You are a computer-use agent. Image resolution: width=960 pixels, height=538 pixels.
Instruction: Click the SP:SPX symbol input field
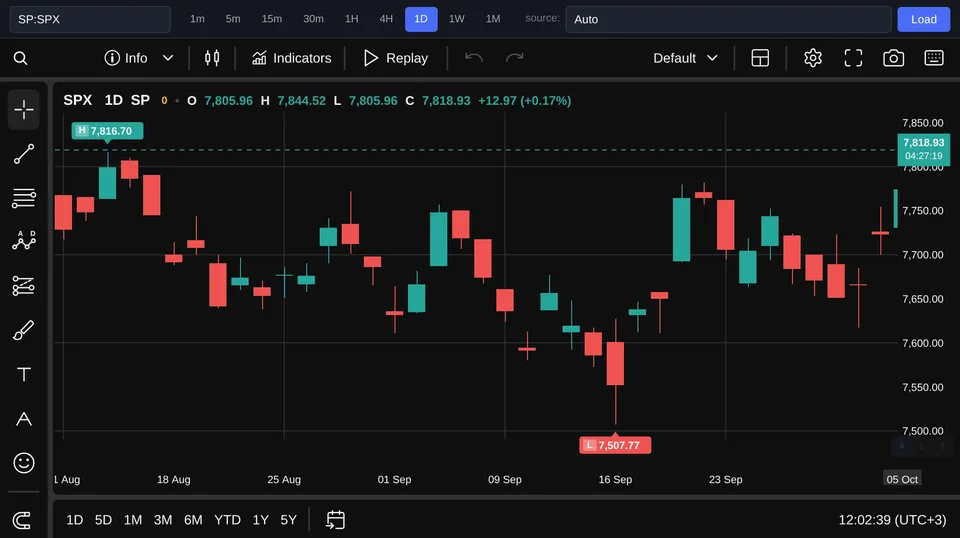[x=90, y=19]
